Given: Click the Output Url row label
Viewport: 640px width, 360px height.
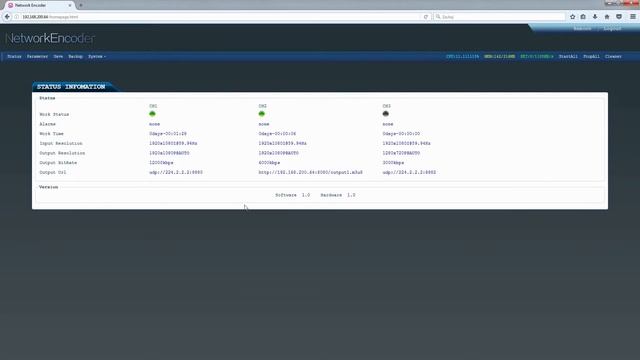Looking at the screenshot, I should tap(53, 172).
